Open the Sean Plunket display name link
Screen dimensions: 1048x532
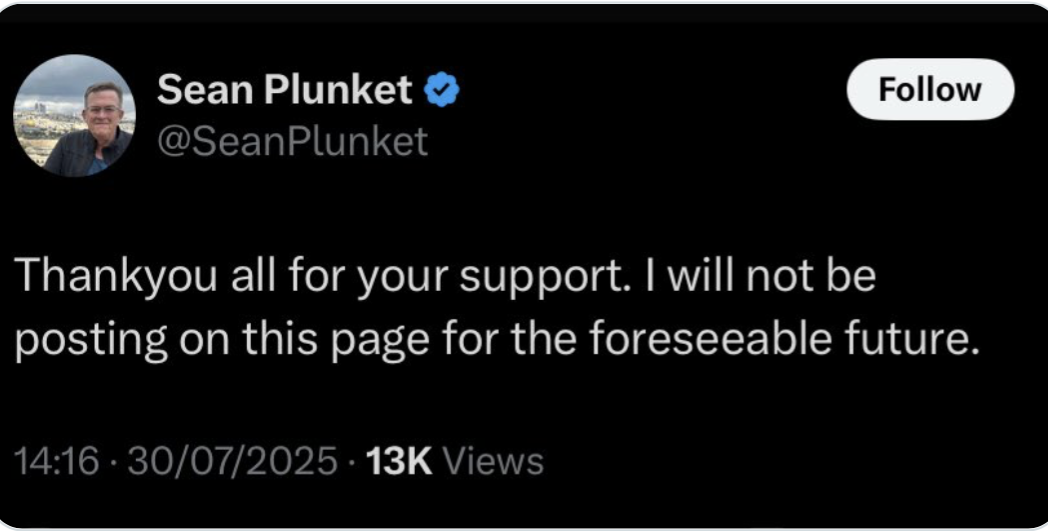click(284, 91)
